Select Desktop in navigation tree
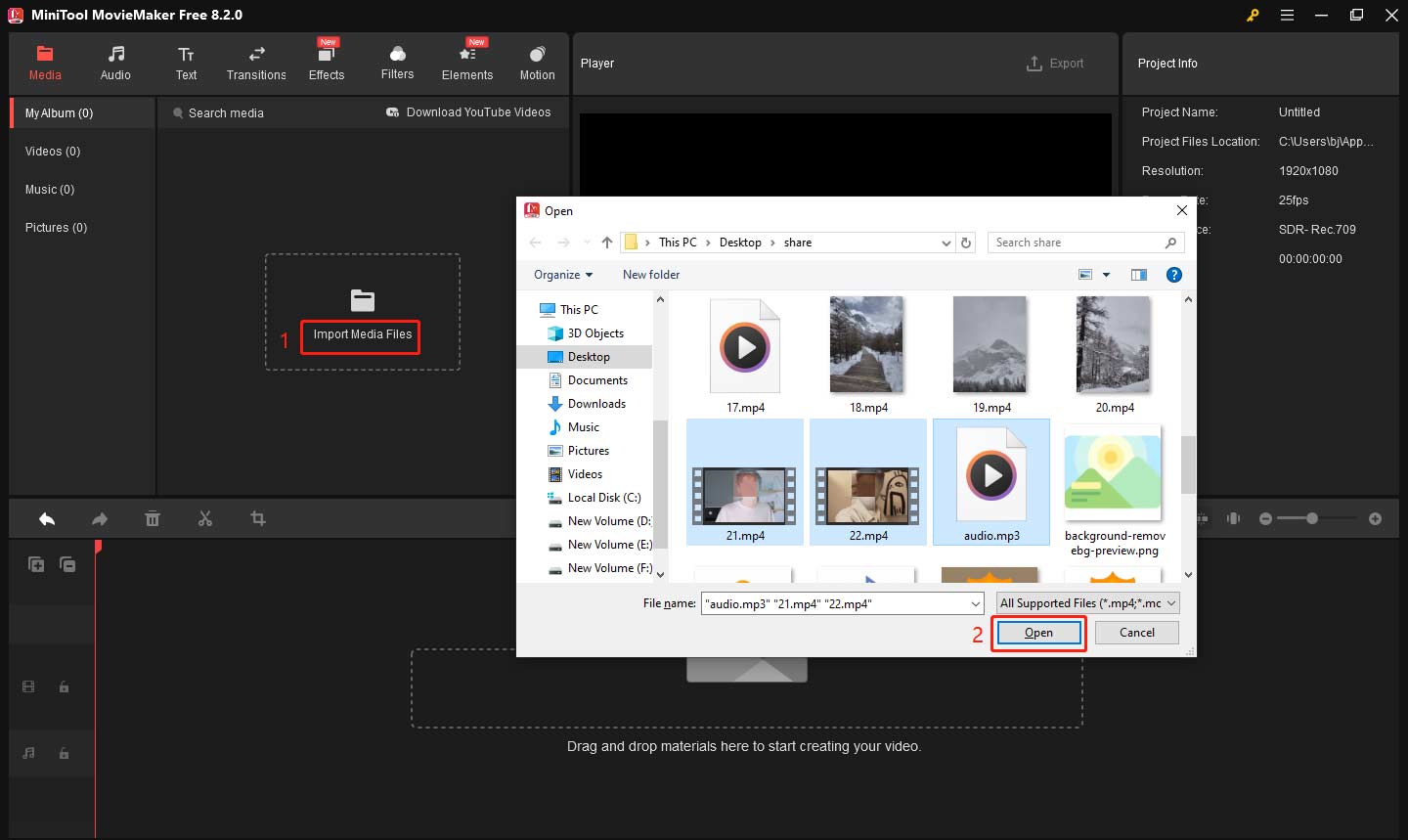 click(x=589, y=357)
